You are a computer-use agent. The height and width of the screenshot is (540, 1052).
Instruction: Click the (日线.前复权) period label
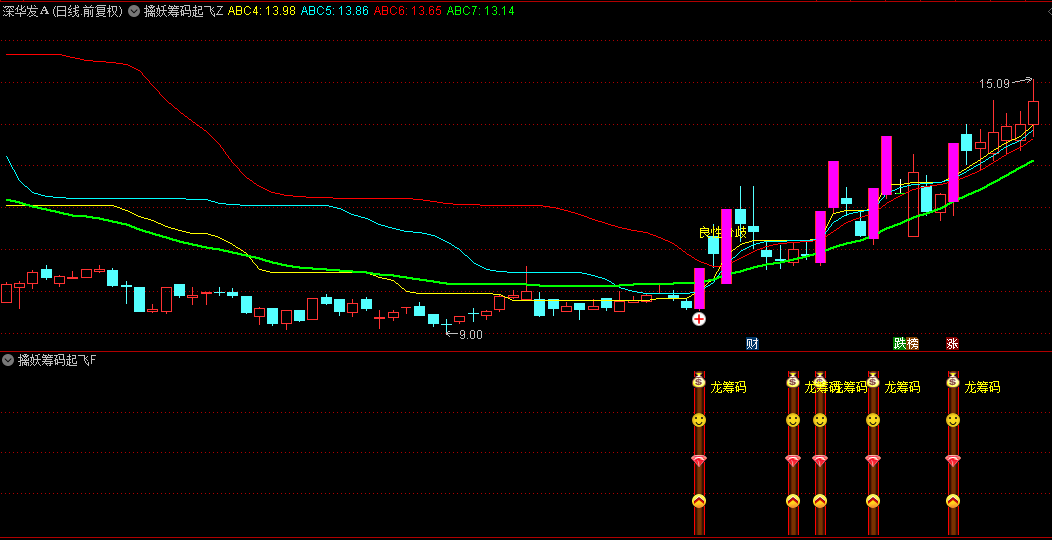(87, 11)
